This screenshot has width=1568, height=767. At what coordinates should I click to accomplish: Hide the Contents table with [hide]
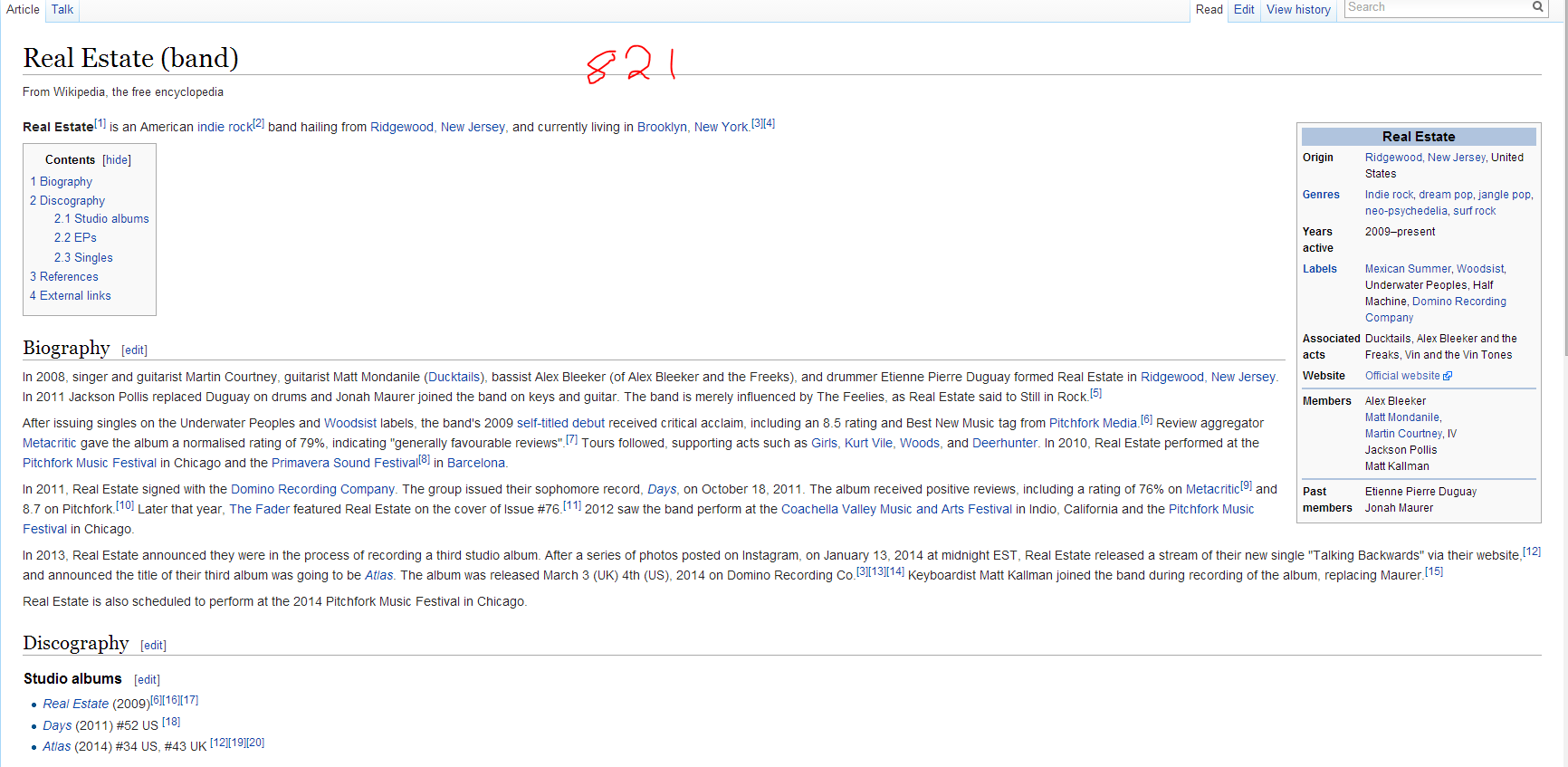click(117, 160)
